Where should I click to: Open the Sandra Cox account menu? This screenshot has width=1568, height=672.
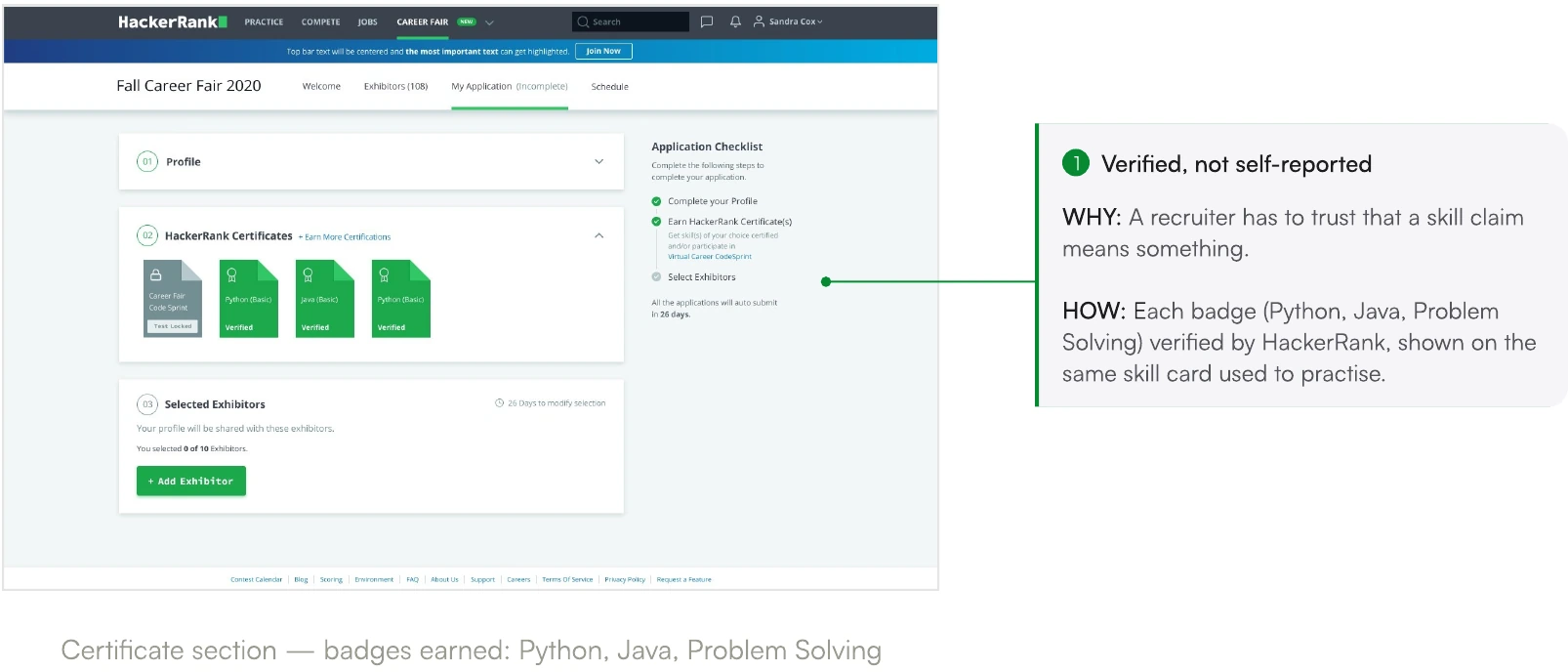tap(796, 21)
